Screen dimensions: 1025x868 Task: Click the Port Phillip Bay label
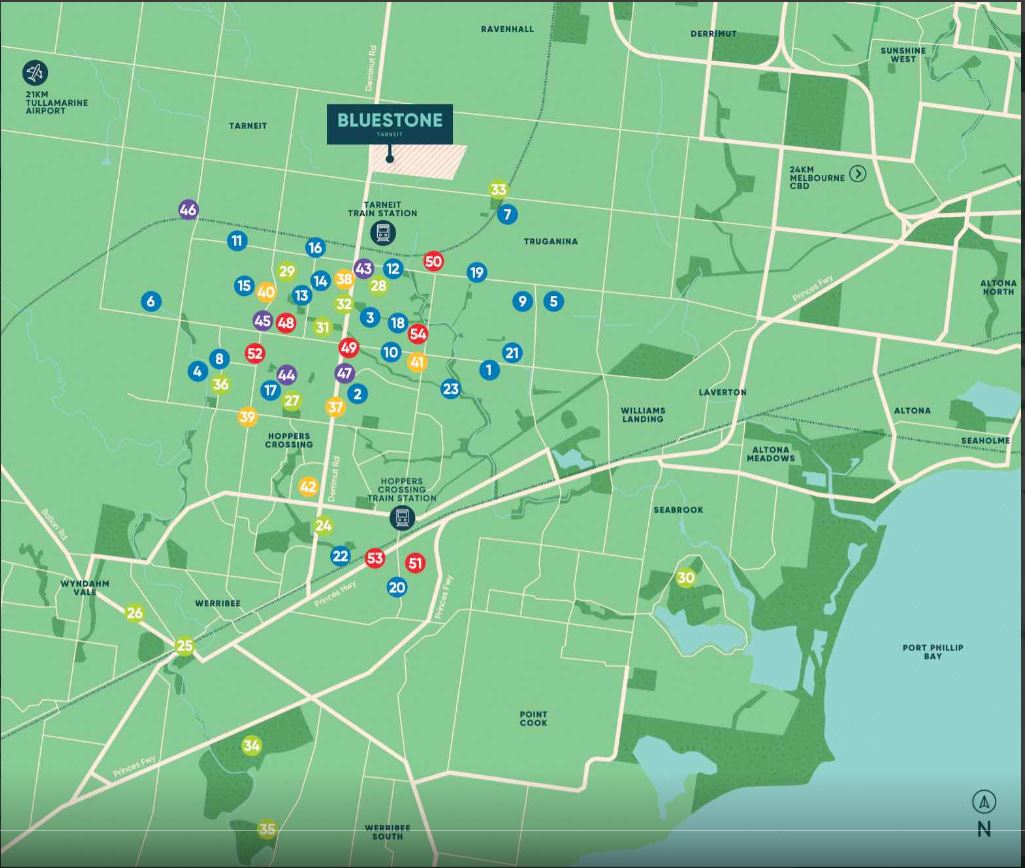tap(933, 652)
